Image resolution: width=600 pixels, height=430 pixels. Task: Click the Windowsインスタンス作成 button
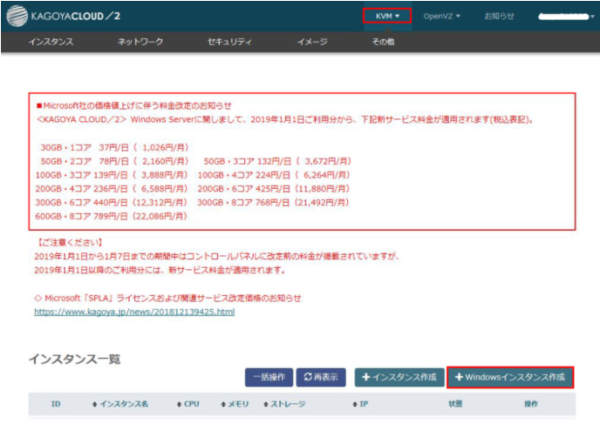510,377
